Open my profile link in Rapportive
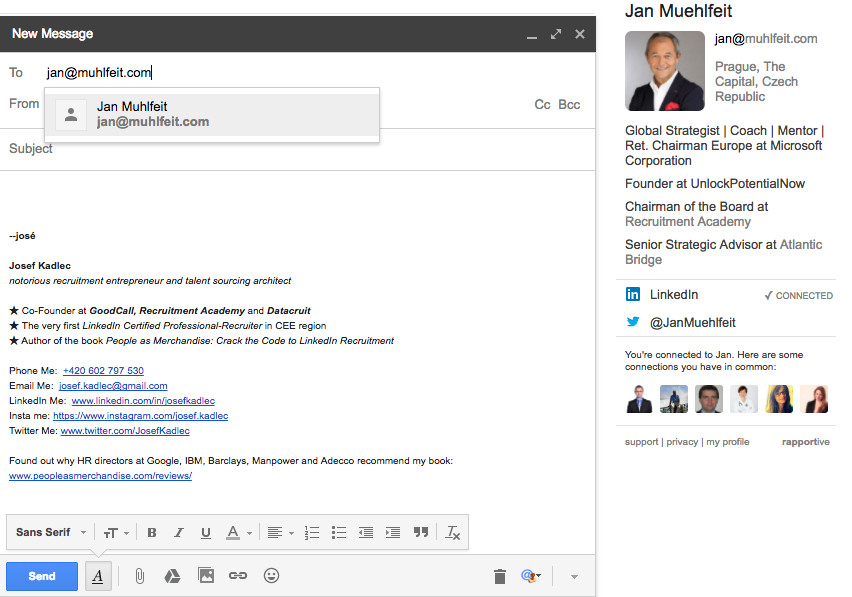The image size is (852, 597). (728, 442)
